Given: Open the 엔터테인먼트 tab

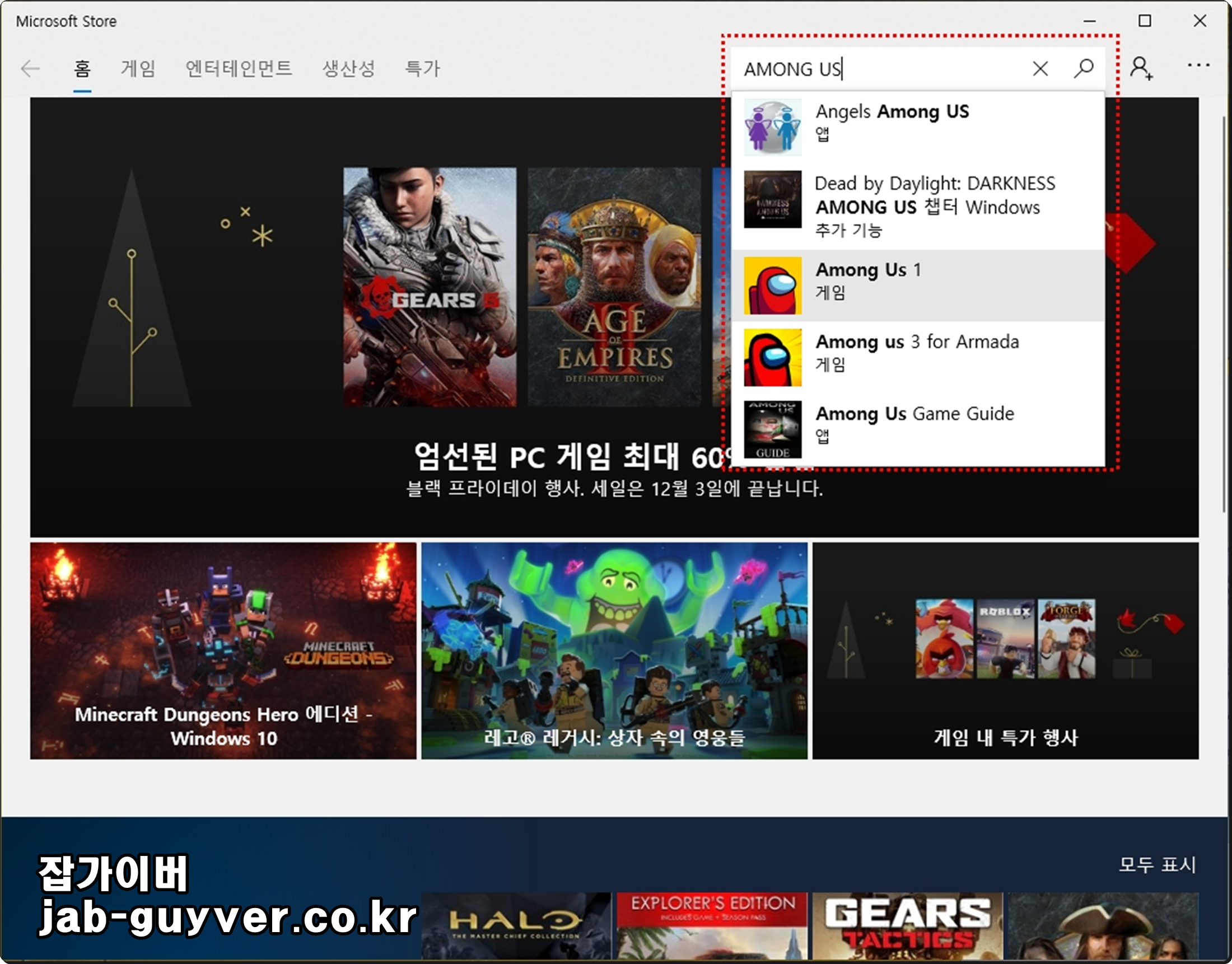Looking at the screenshot, I should 238,69.
